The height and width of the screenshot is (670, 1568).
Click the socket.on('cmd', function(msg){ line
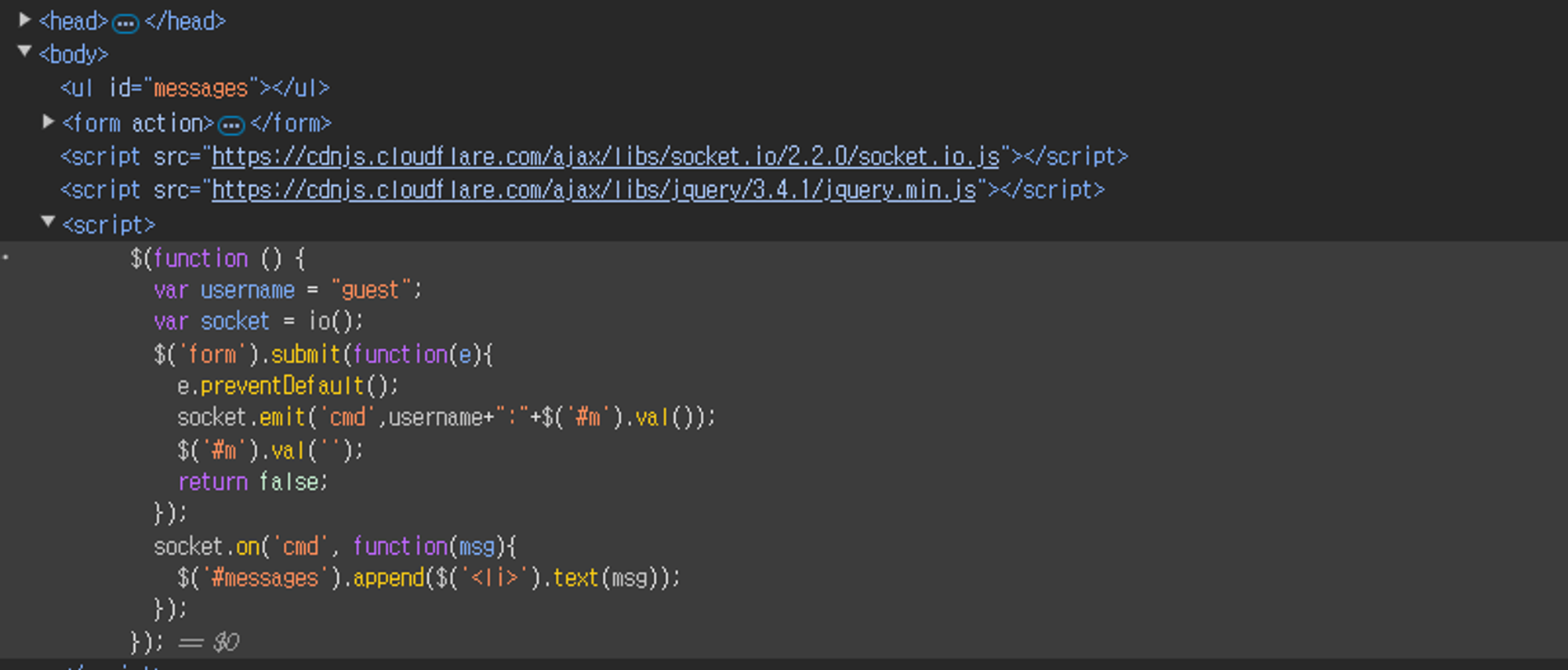335,546
